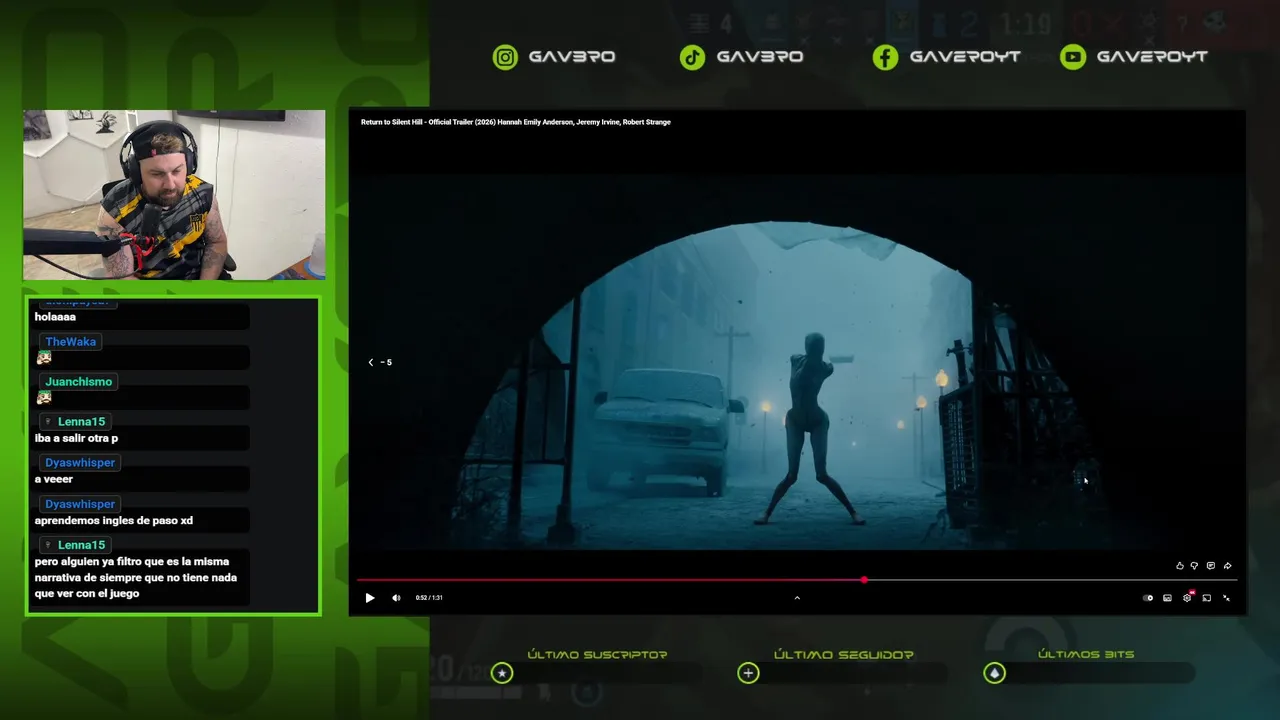Click the ÚLTIMO SUSCRIPTOR label
The image size is (1280, 720).
pyautogui.click(x=597, y=654)
